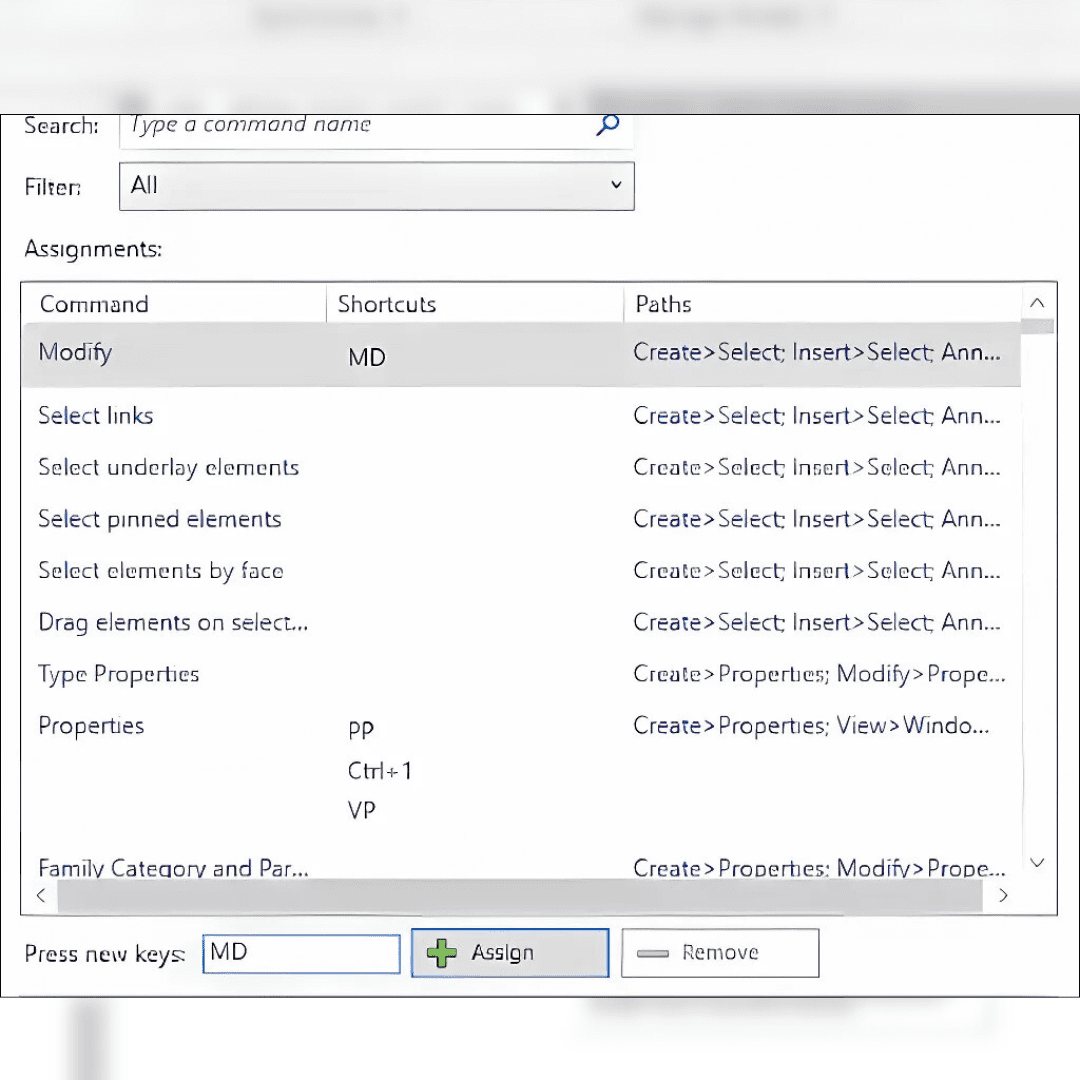Click the horizontal scrollbar left arrow
The image size is (1080, 1080).
[x=41, y=896]
